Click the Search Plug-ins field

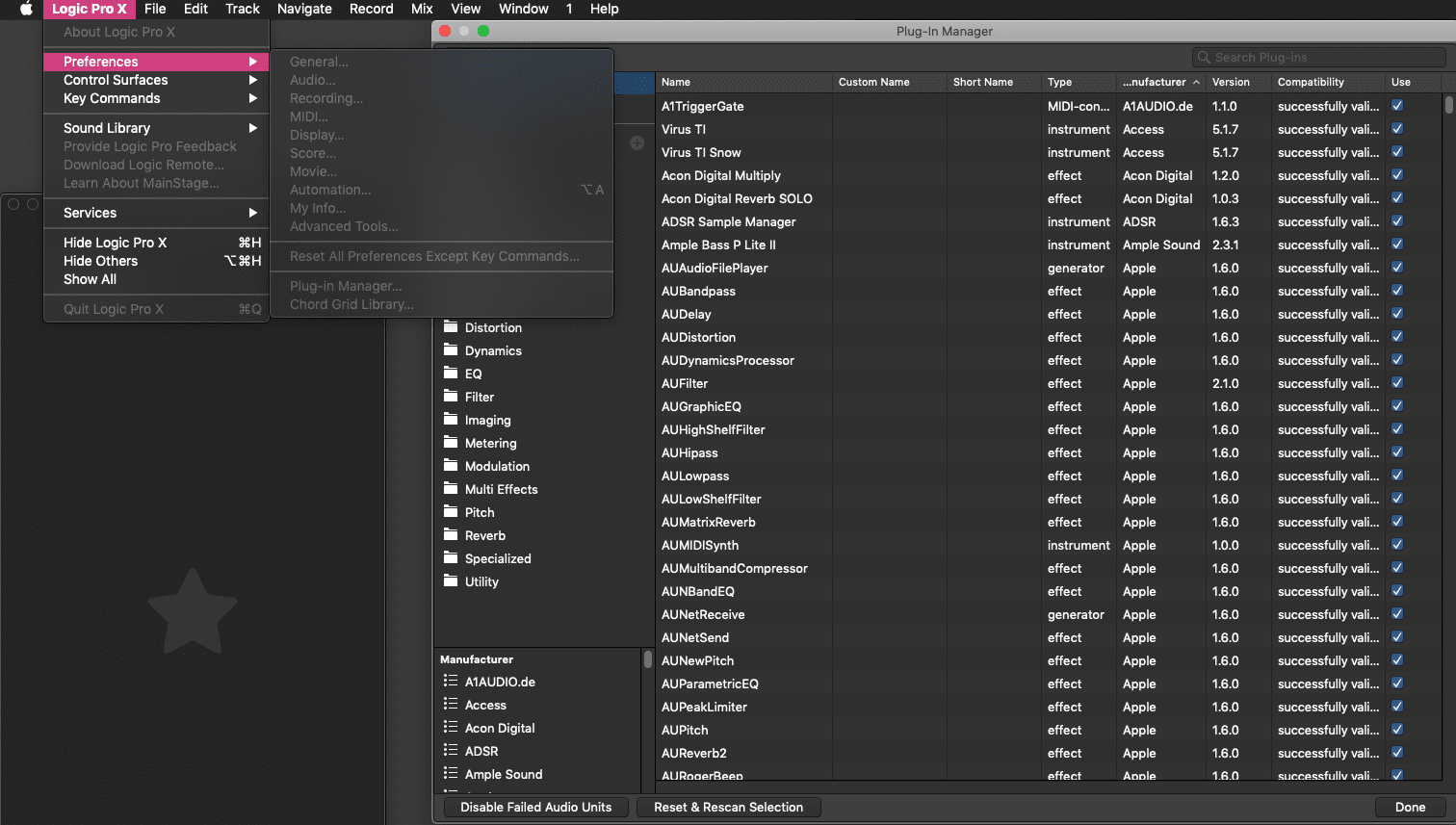pos(1318,58)
